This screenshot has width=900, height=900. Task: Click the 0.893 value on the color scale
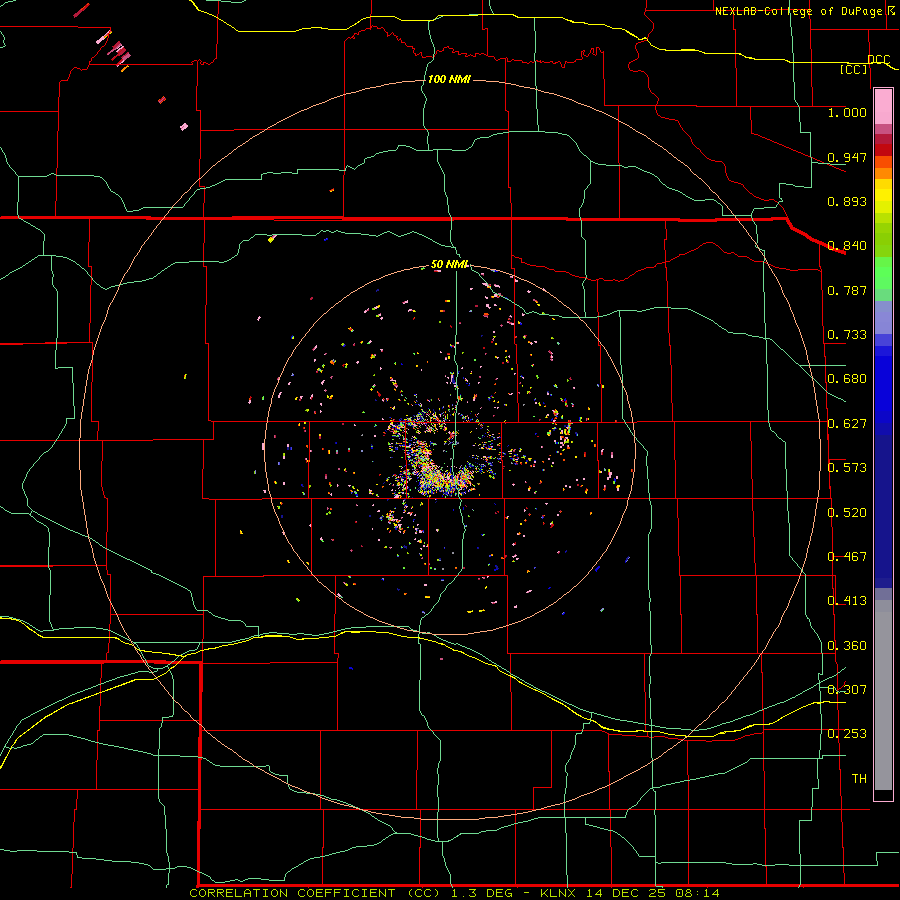coord(847,201)
